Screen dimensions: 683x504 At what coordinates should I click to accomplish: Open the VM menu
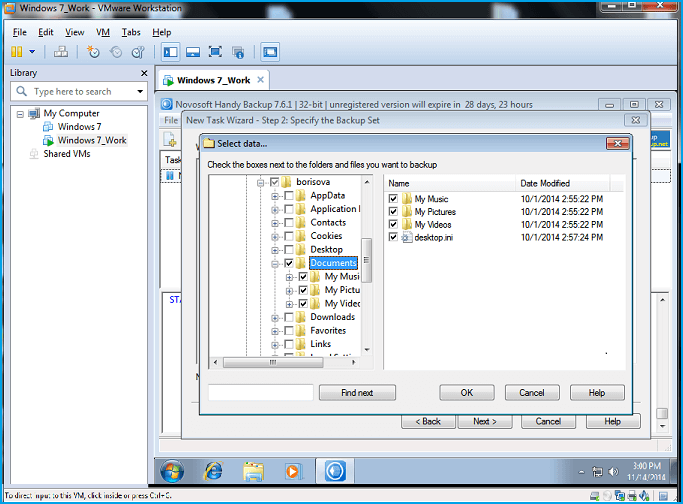103,32
